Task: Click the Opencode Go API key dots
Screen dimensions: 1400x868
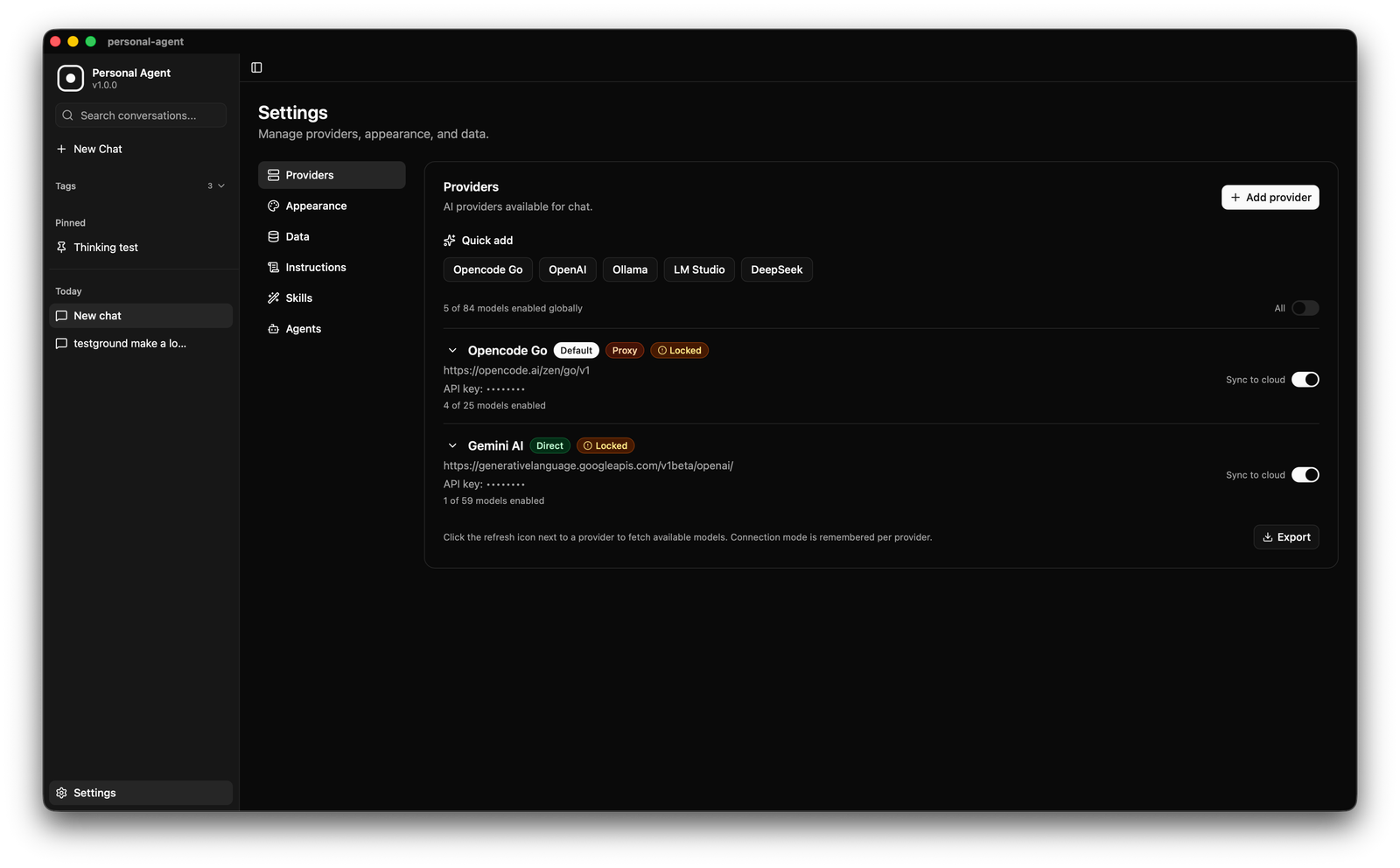Action: point(506,388)
